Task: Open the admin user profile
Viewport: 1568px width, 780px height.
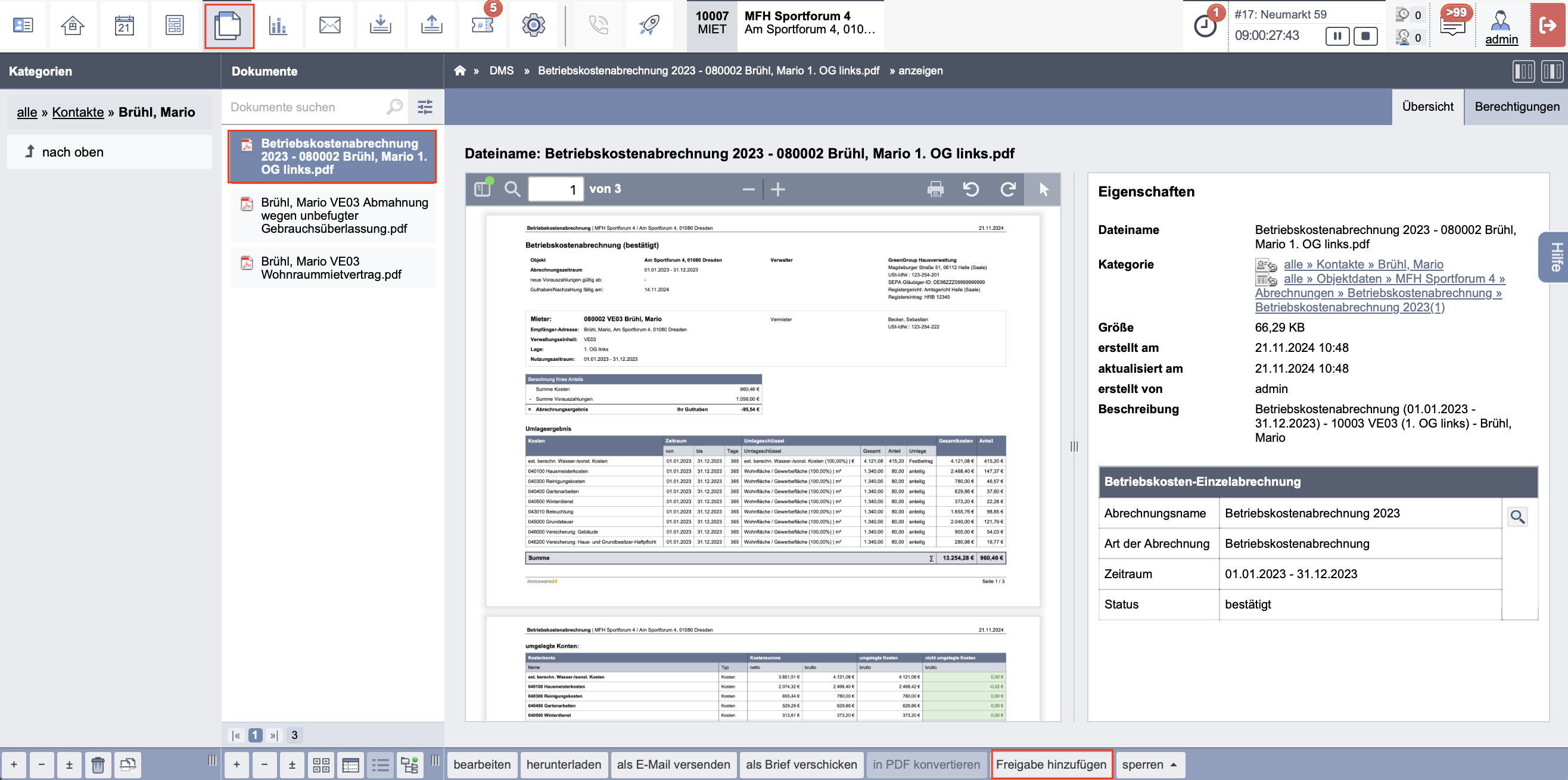Action: 1501,27
